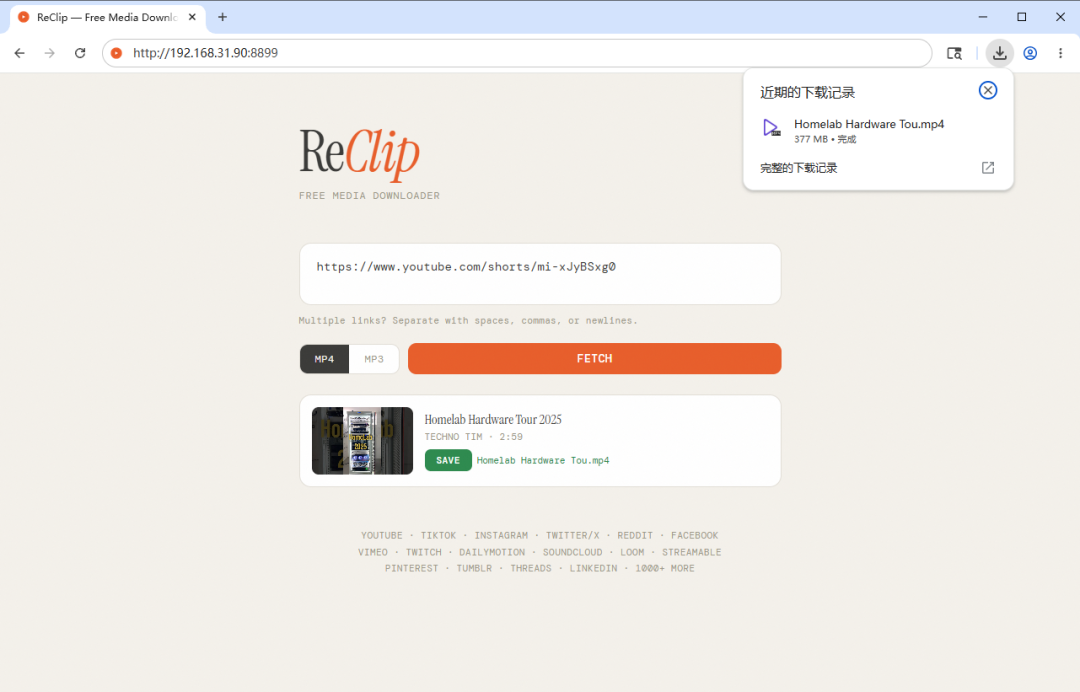Maximize the browser window
The height and width of the screenshot is (692, 1080).
click(x=1021, y=17)
